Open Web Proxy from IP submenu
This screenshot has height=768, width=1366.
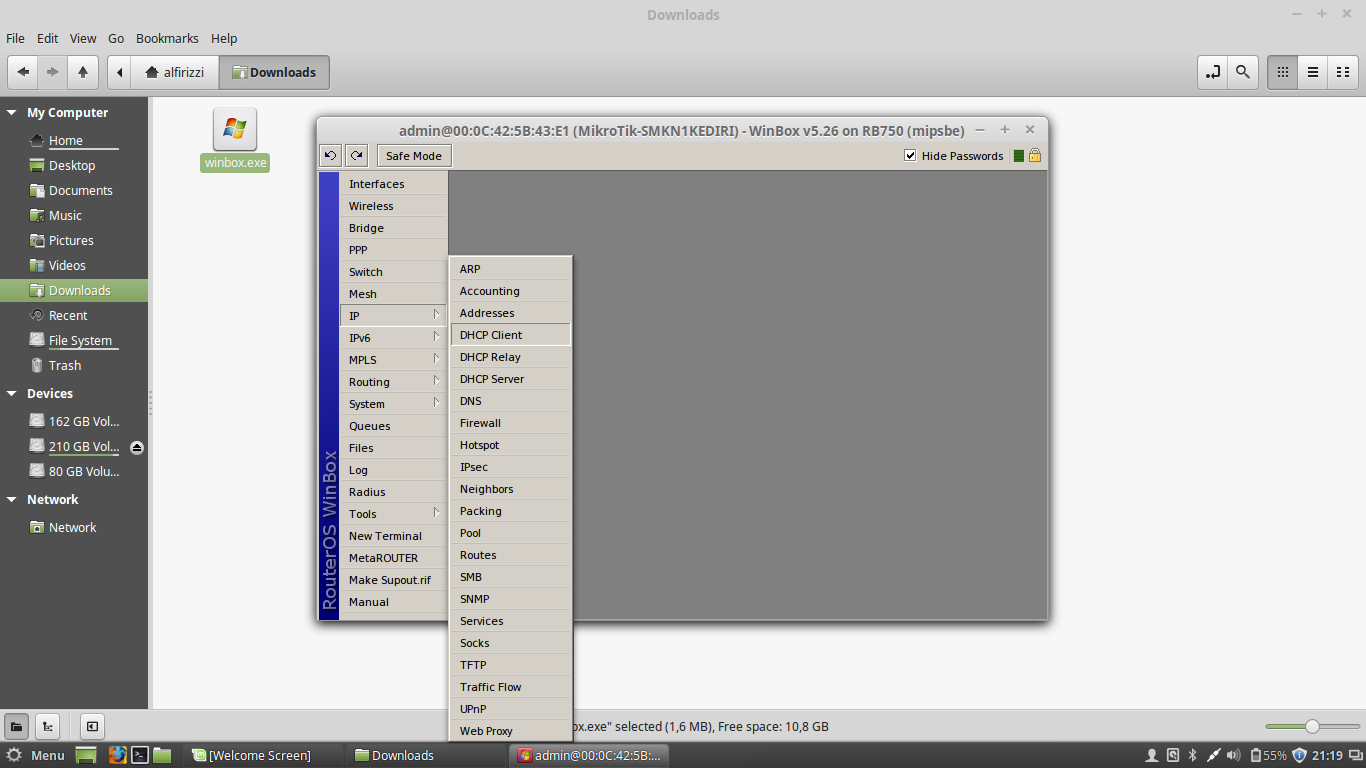511,731
